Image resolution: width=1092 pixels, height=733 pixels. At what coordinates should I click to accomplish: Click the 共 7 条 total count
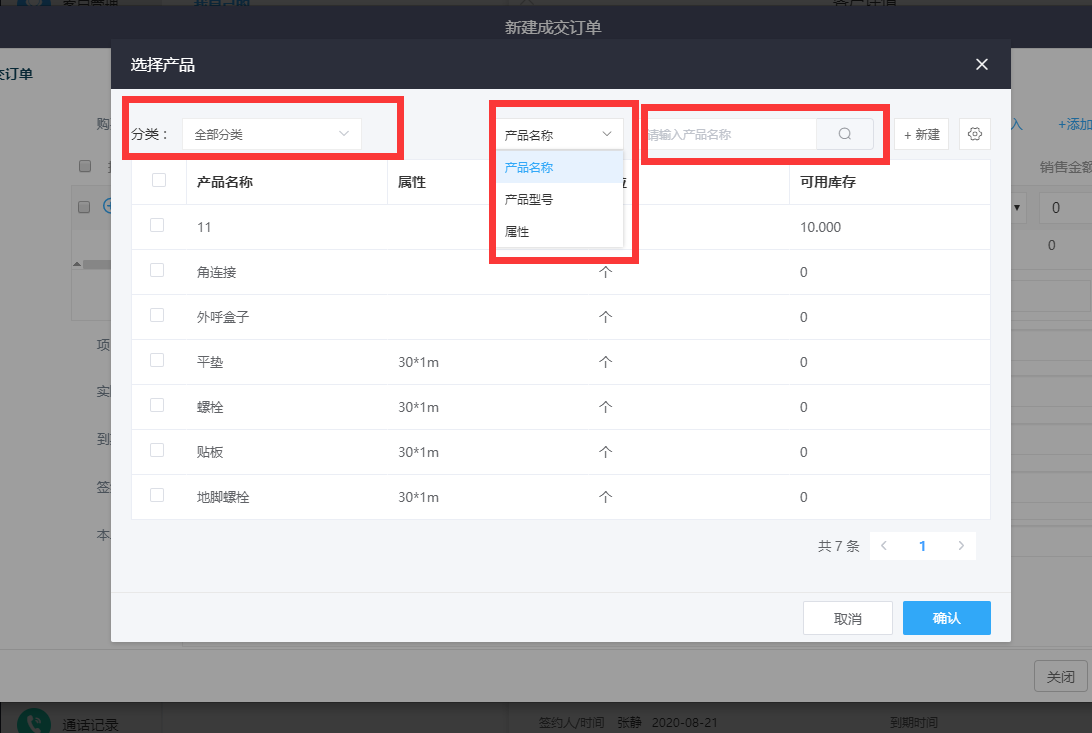tap(838, 546)
